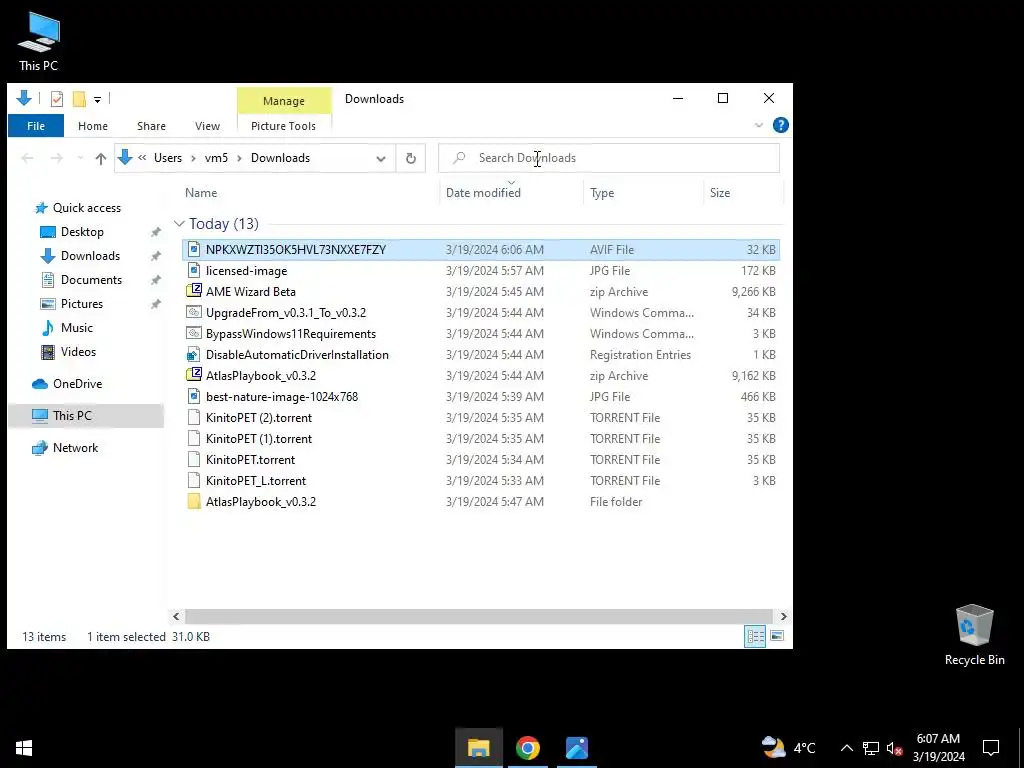Open File Explorer help icon
The width and height of the screenshot is (1024, 768).
pos(780,125)
